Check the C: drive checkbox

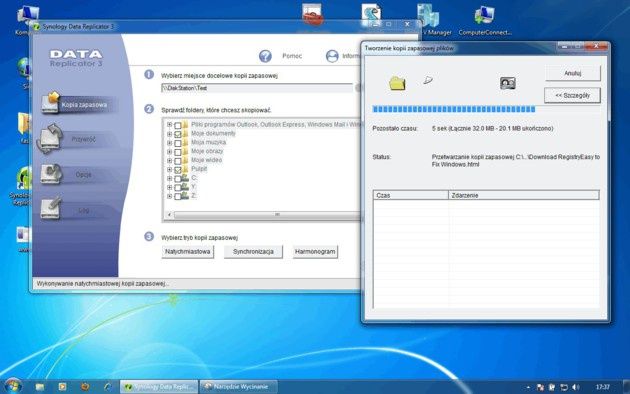(178, 178)
